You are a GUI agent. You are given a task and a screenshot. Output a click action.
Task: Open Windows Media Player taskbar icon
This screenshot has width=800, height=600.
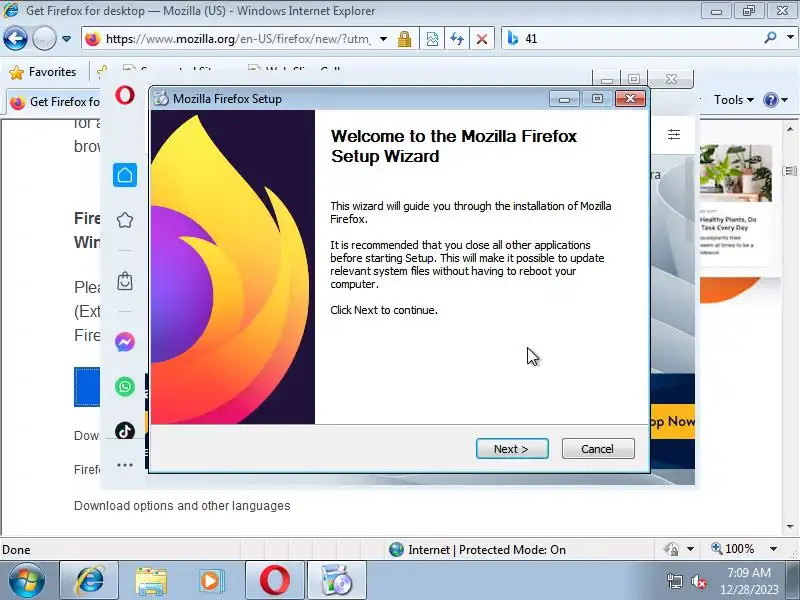211,581
